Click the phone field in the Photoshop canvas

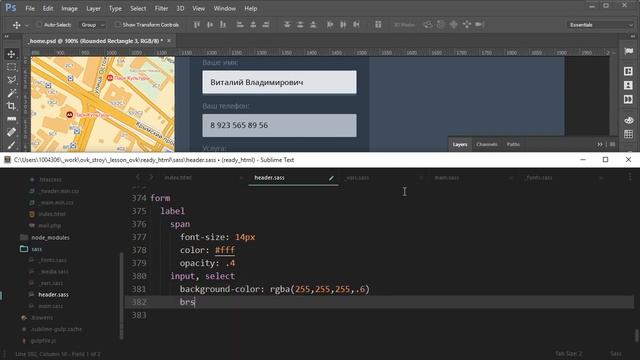point(279,125)
